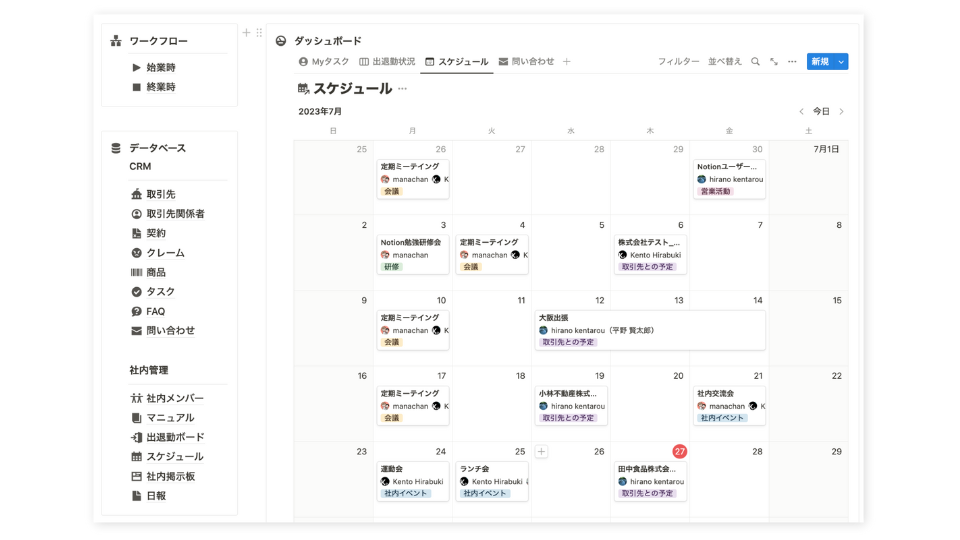The height and width of the screenshot is (540, 960).
Task: Click the stop icon beside 終業時
Action: pos(136,87)
